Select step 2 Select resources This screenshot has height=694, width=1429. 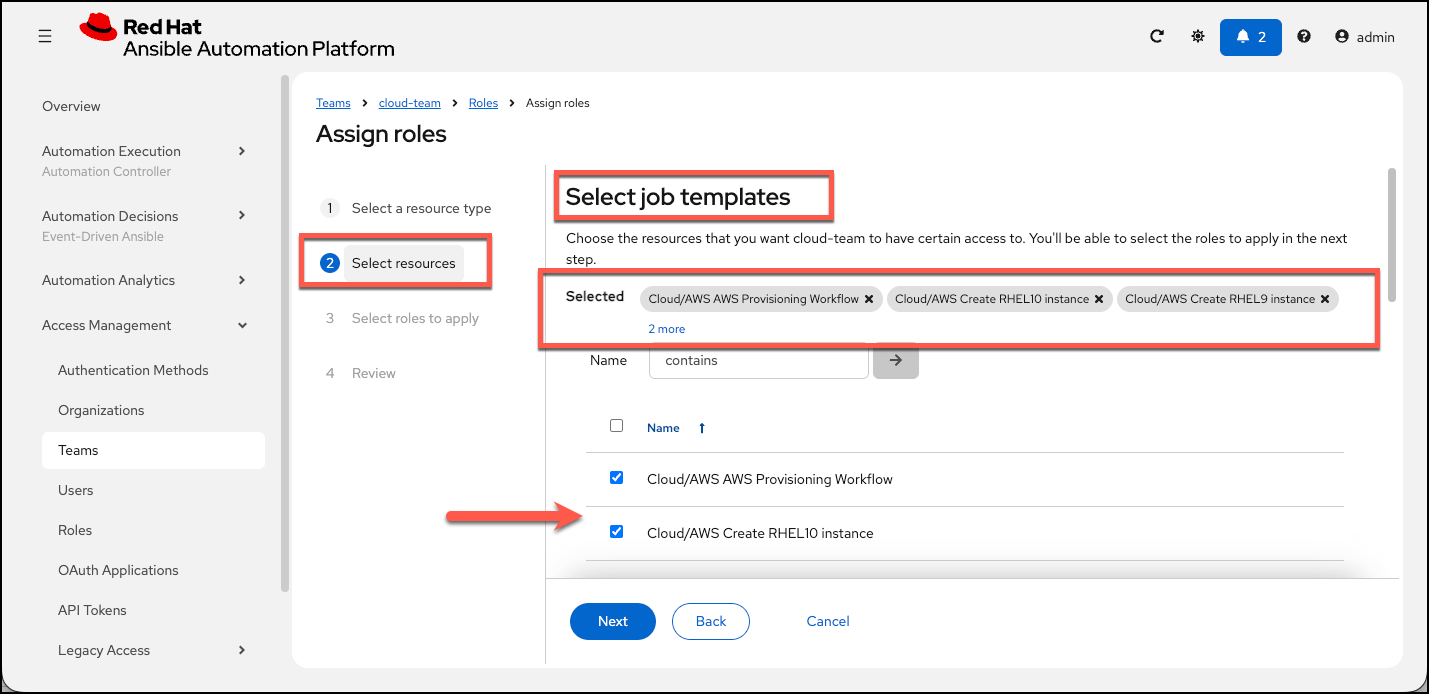coord(392,263)
